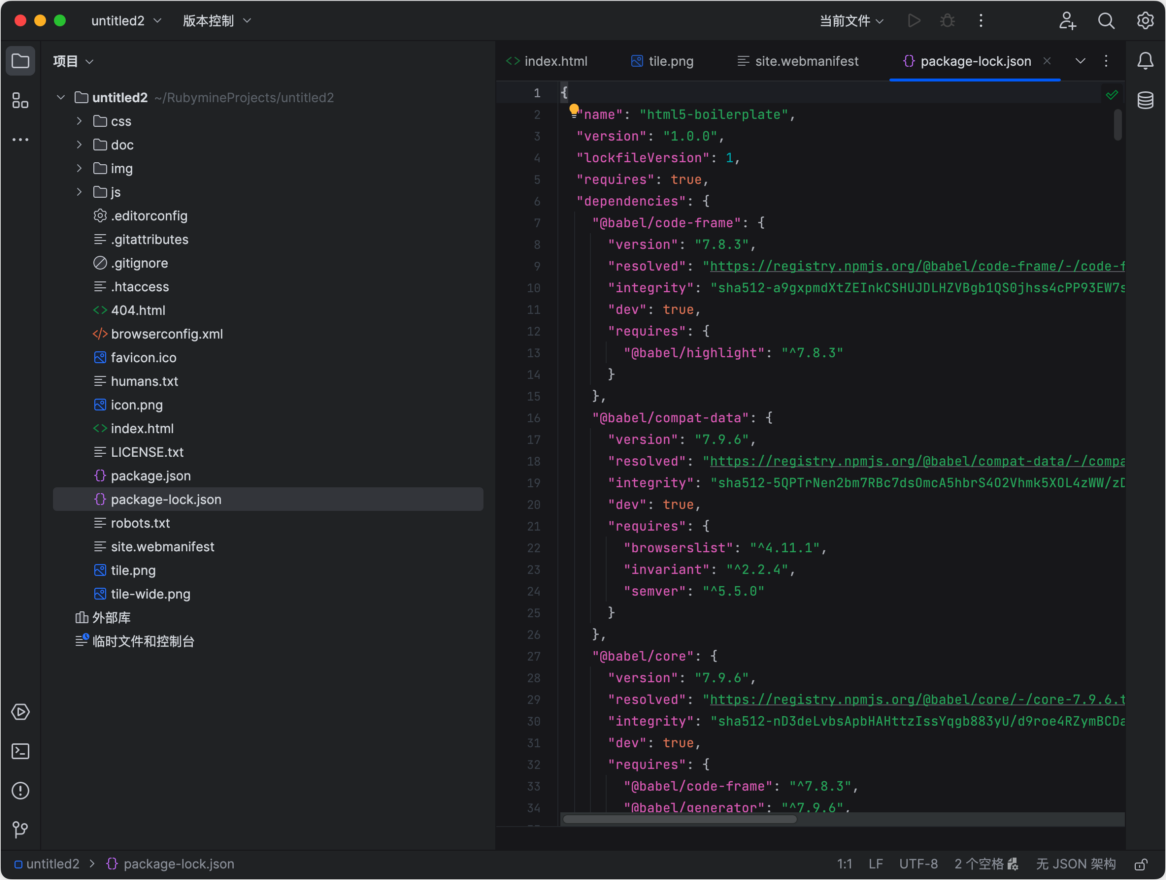
Task: Open the 版本控制 dropdown
Action: (216, 21)
